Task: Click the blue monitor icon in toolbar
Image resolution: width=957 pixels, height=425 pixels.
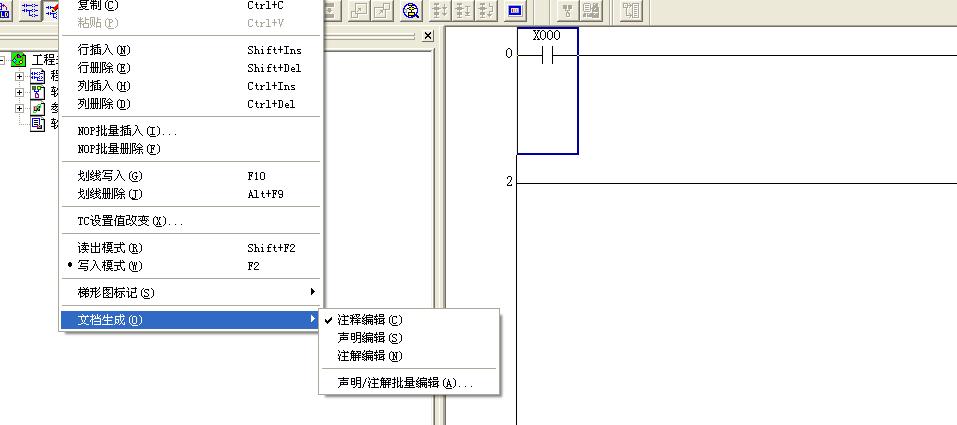Action: [x=515, y=11]
